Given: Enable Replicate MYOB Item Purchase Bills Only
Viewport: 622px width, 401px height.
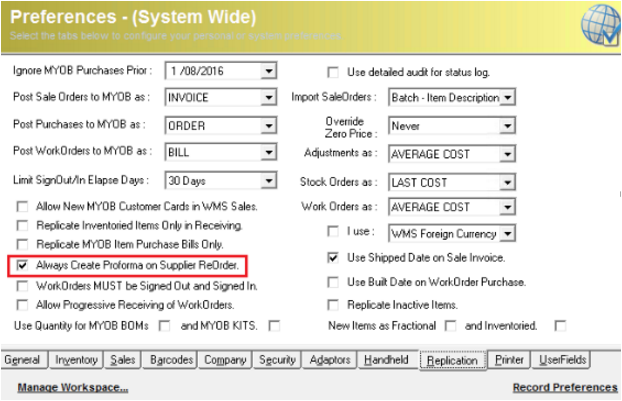Looking at the screenshot, I should click(22, 244).
